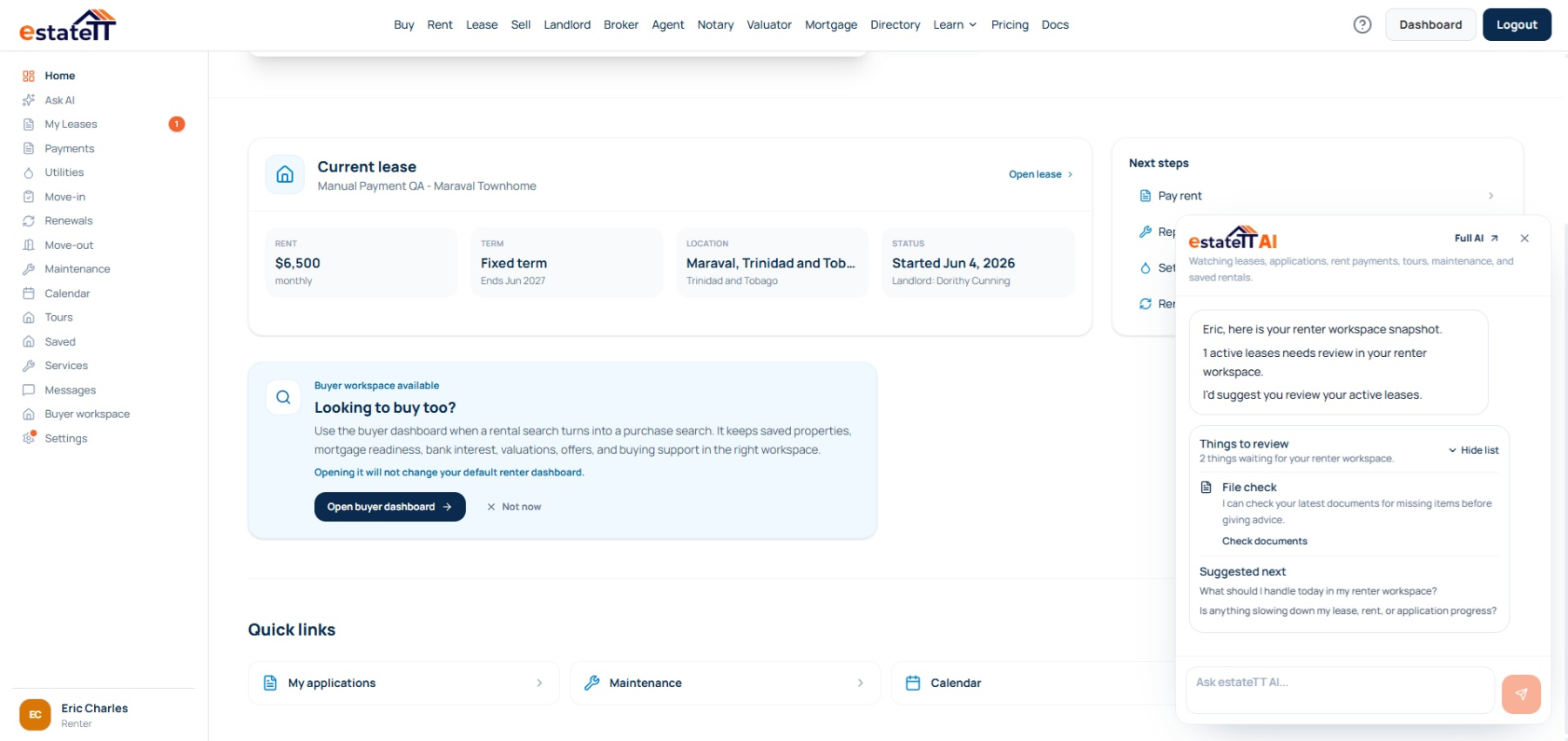This screenshot has height=741, width=1568.
Task: Open the Lease nav item
Action: [x=482, y=24]
